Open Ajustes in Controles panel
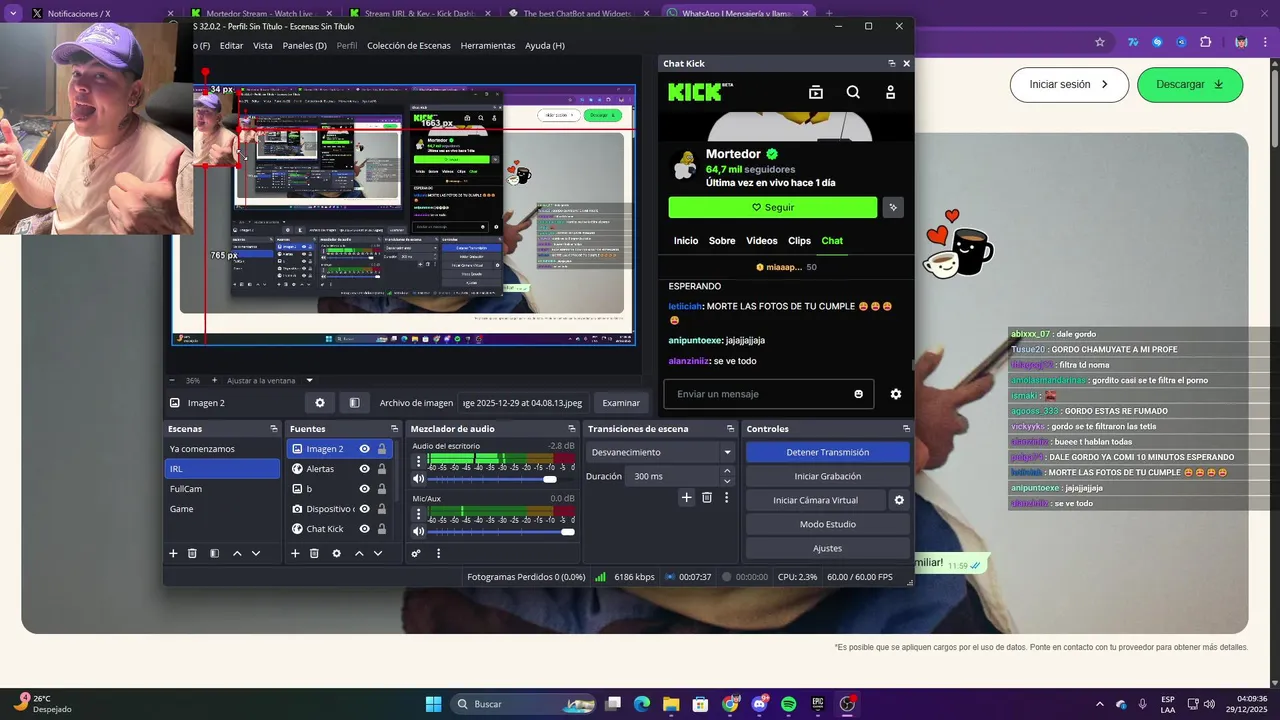This screenshot has height=720, width=1280. click(x=827, y=548)
